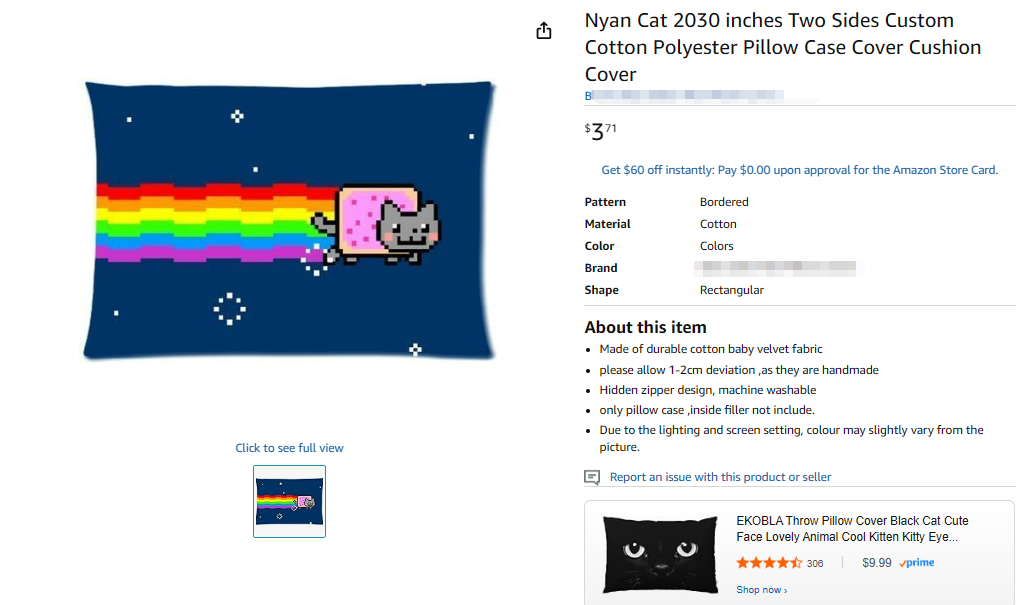Click the main Nyan Cat pillow image
1033x605 pixels.
[x=289, y=220]
